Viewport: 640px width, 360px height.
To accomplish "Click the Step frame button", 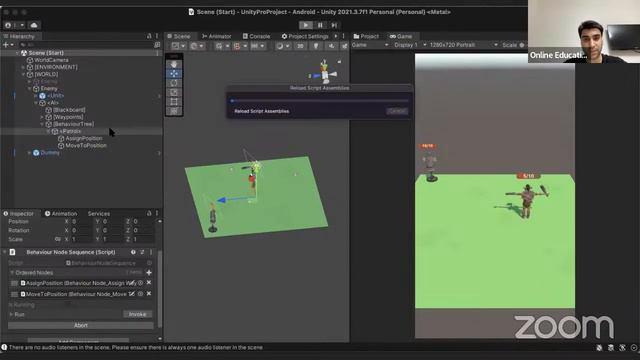I will point(334,25).
